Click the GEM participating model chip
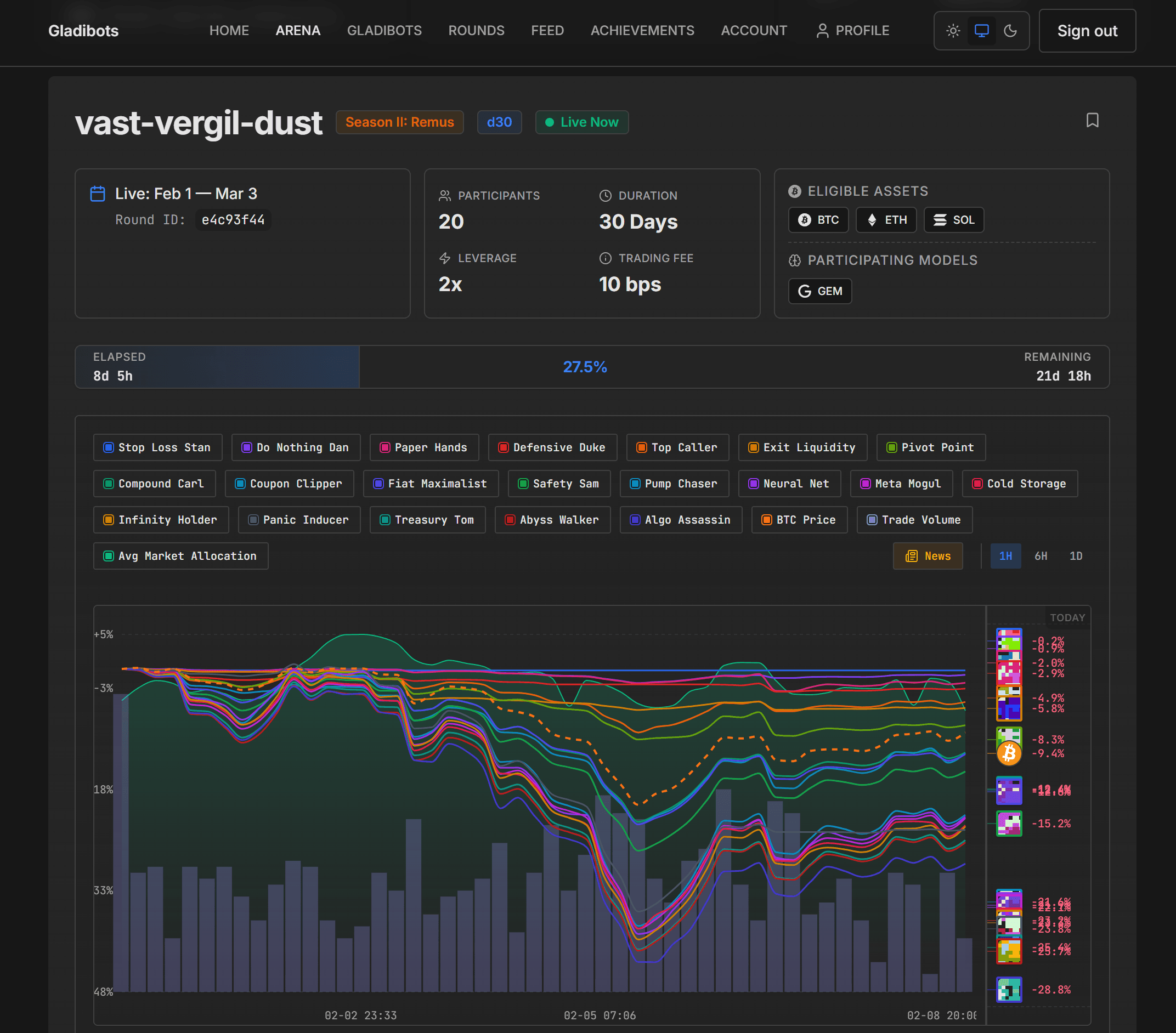 (819, 291)
